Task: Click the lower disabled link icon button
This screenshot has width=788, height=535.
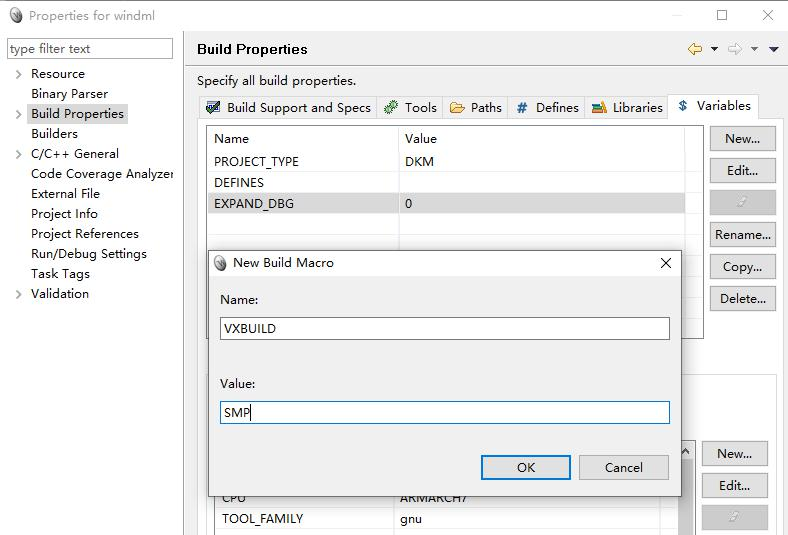Action: point(734,517)
